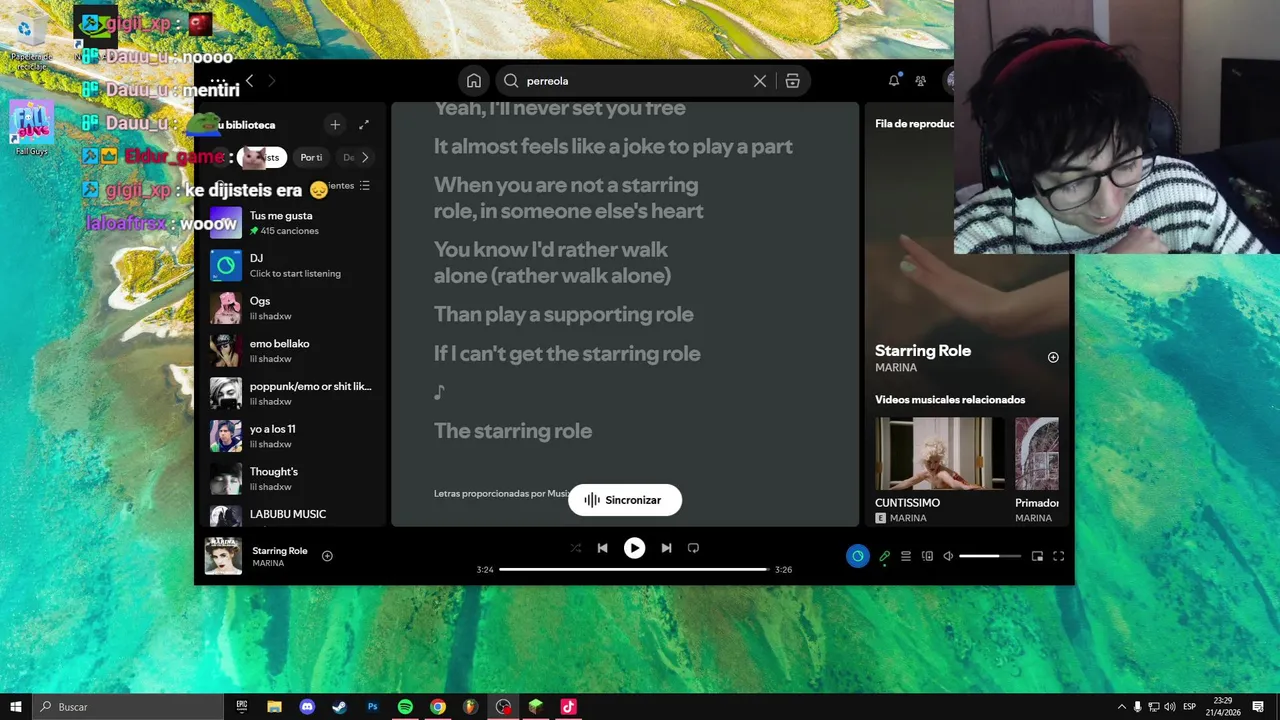
Task: Open the friend activity icon
Action: [921, 81]
